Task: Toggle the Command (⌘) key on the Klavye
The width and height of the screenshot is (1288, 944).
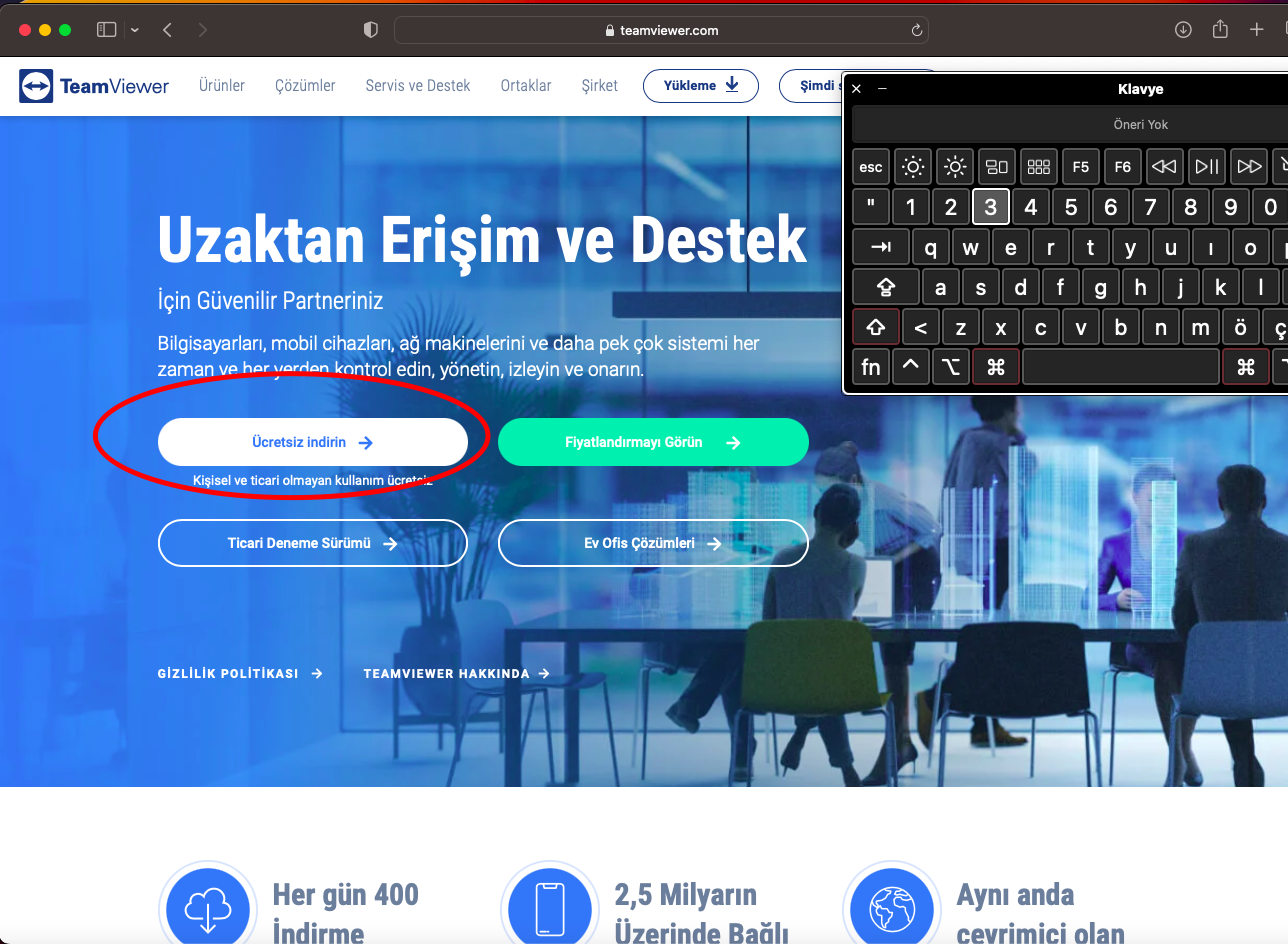Action: click(x=996, y=367)
